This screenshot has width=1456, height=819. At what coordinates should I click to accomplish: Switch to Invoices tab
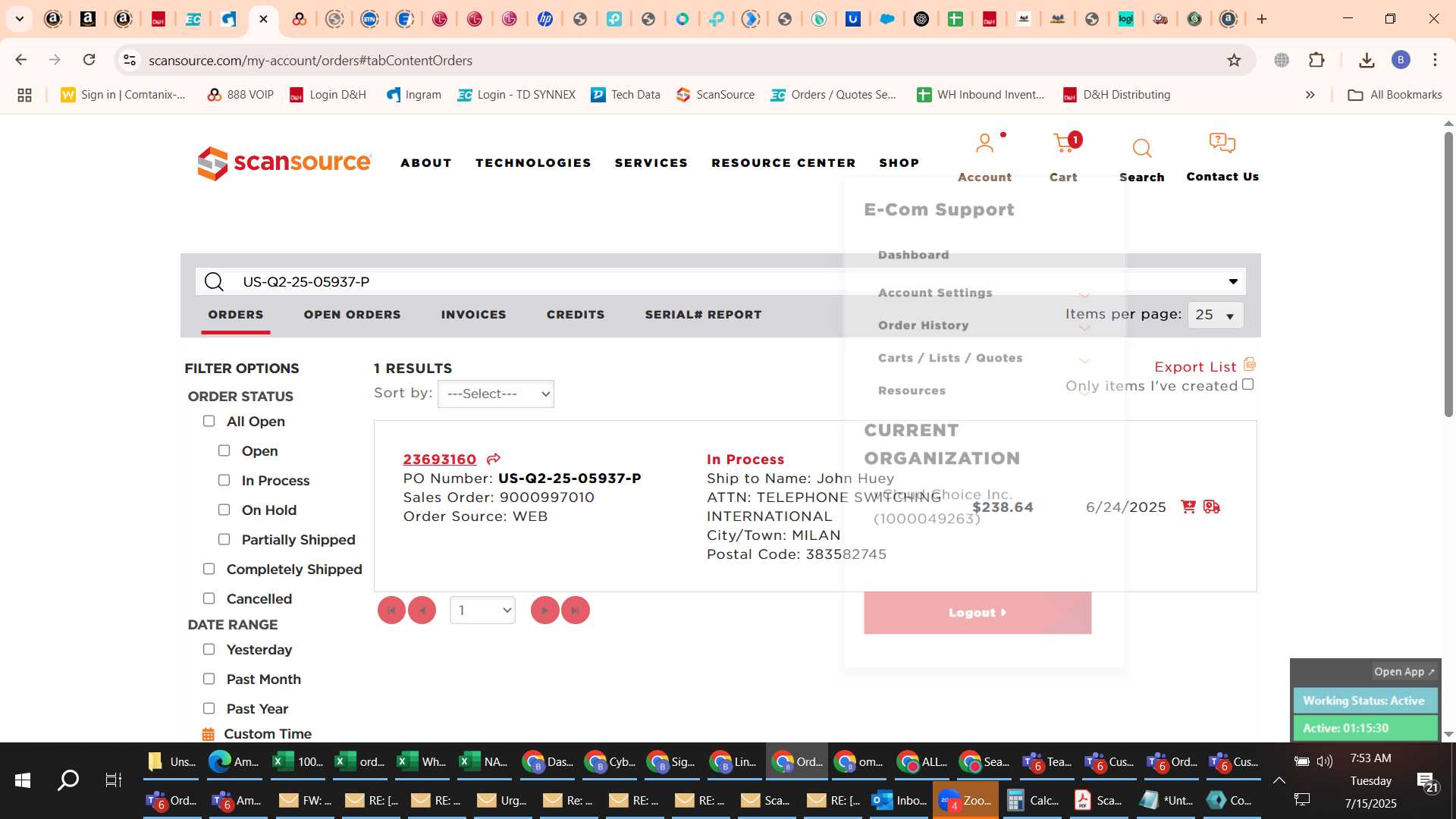(473, 315)
